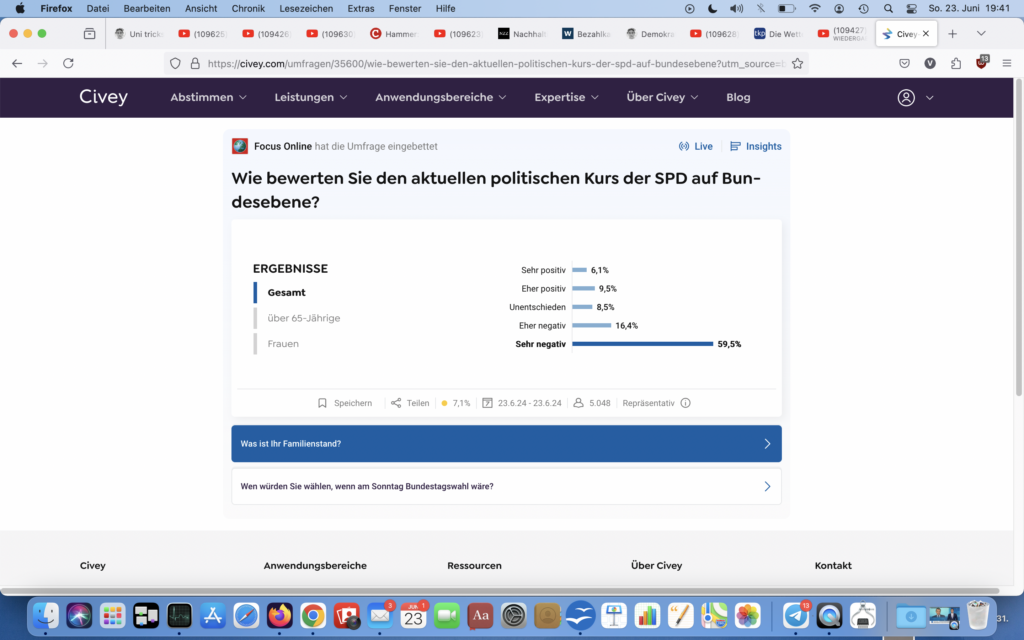Click the Sehr negativ result bar
The width and height of the screenshot is (1024, 640).
[642, 344]
